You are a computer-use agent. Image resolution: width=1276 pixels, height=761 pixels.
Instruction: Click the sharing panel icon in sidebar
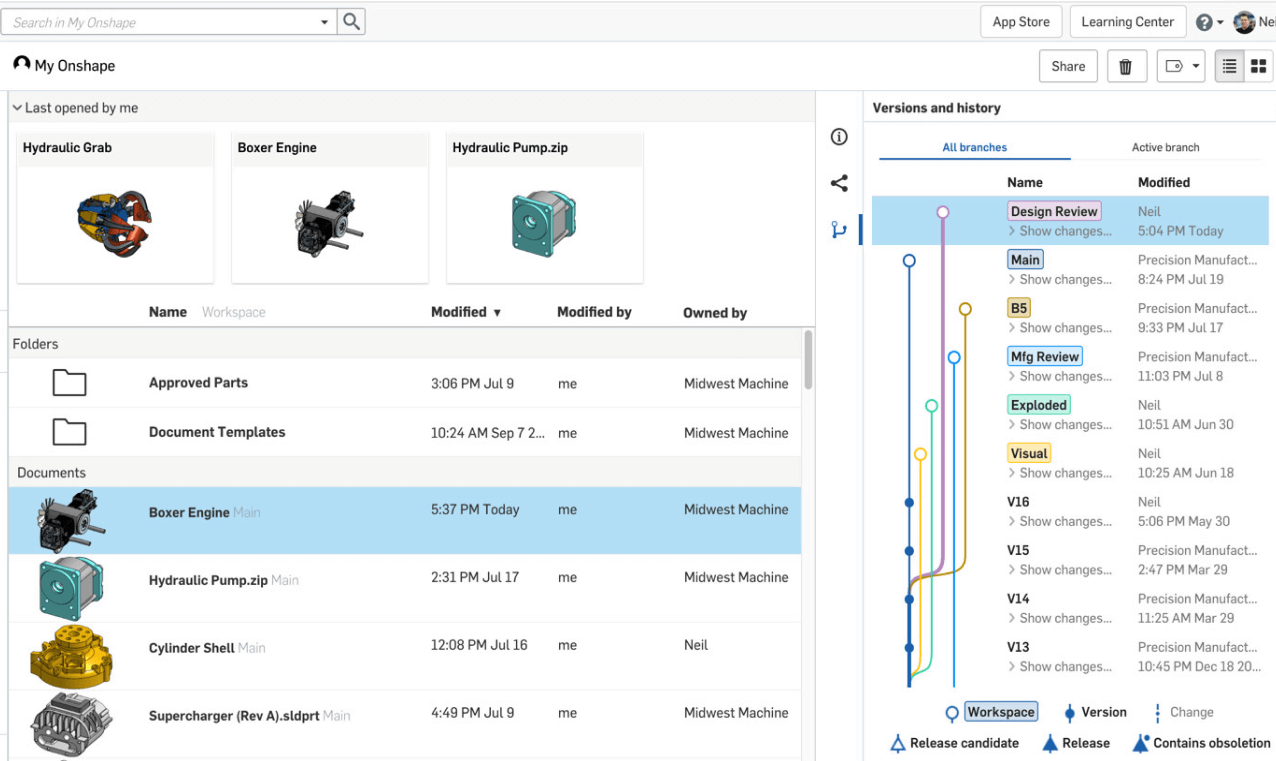pos(838,183)
